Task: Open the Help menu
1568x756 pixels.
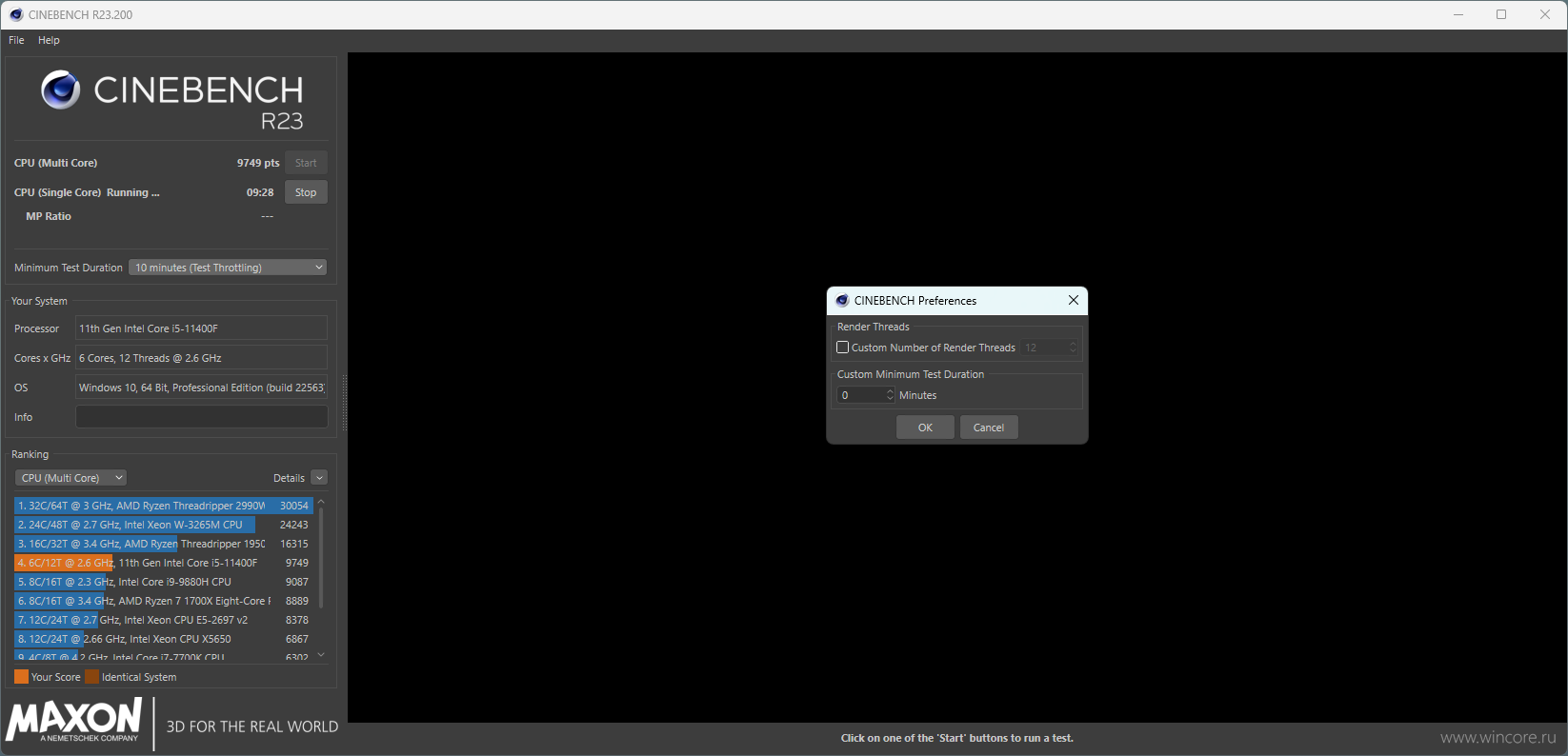Action: pyautogui.click(x=49, y=40)
